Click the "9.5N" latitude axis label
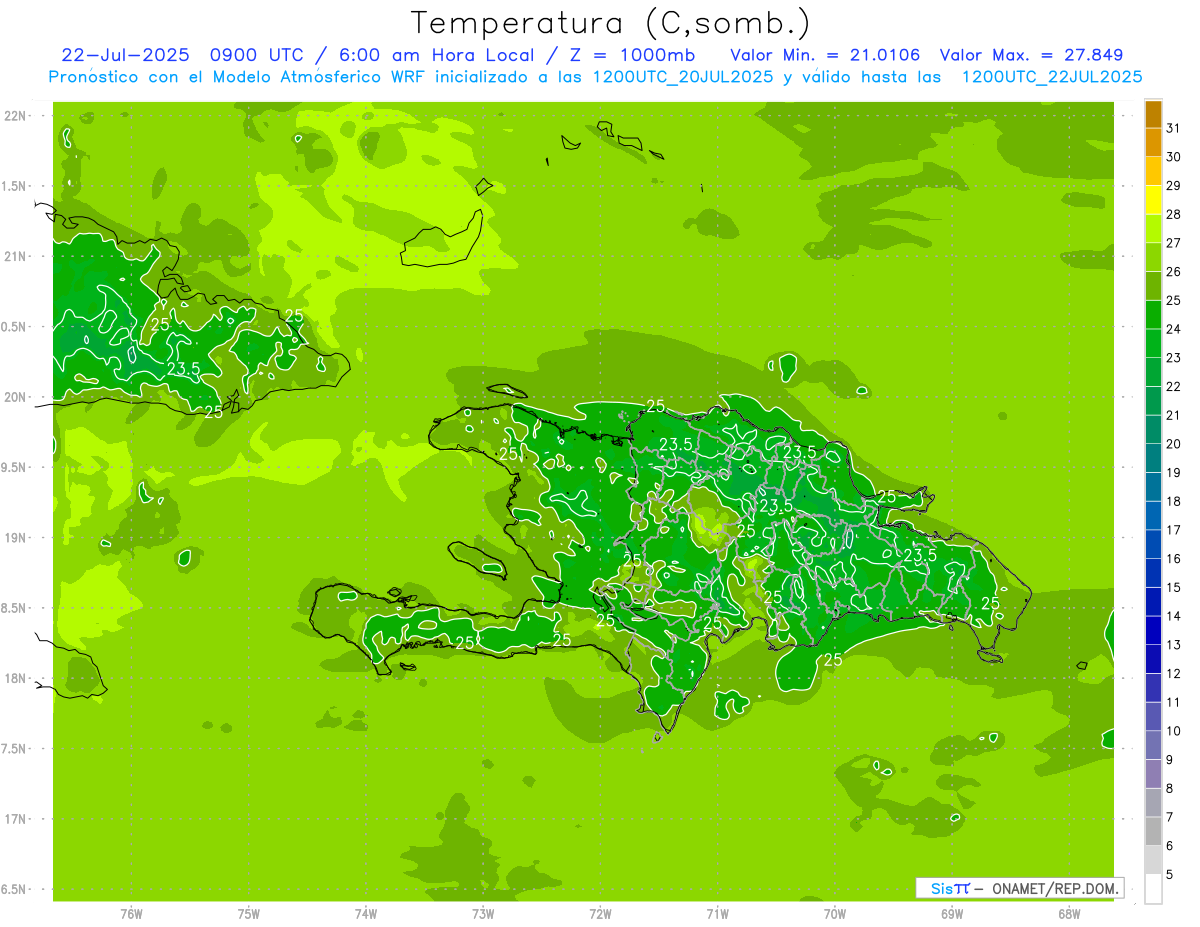1200x927 pixels. (15, 467)
